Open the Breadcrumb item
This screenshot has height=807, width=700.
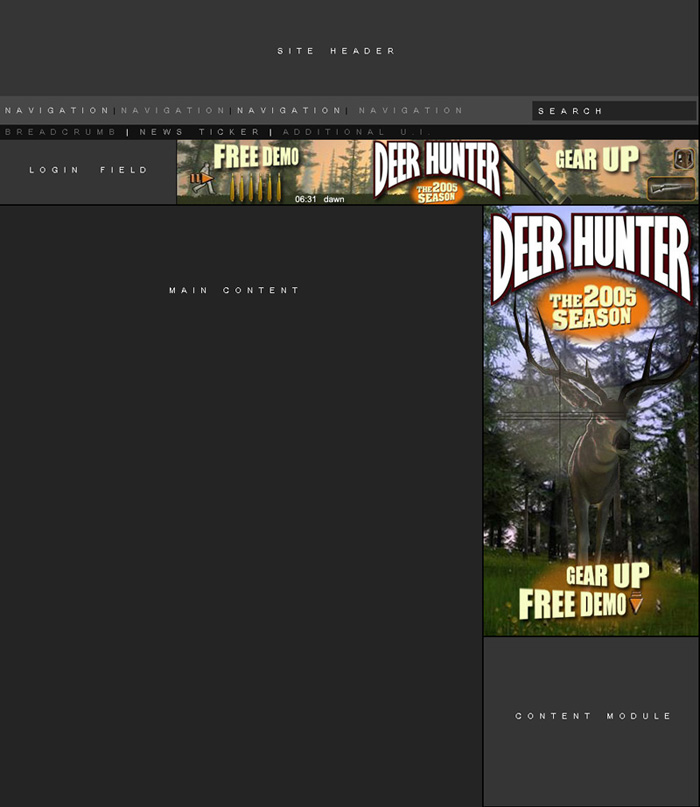click(x=60, y=132)
